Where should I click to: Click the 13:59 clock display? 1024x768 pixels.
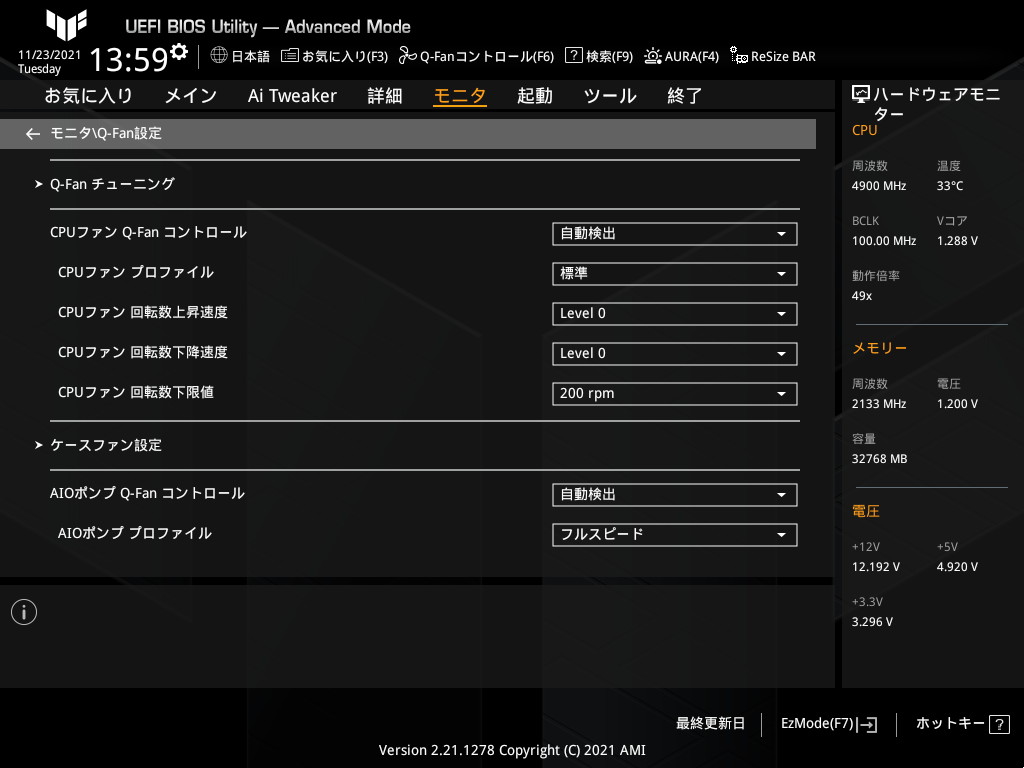(x=129, y=59)
